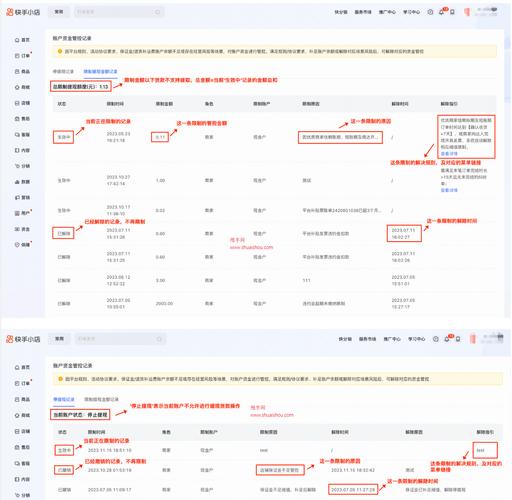Click search magnifier icon in upper screenshot search box
512x500 pixels.
(x=158, y=12)
